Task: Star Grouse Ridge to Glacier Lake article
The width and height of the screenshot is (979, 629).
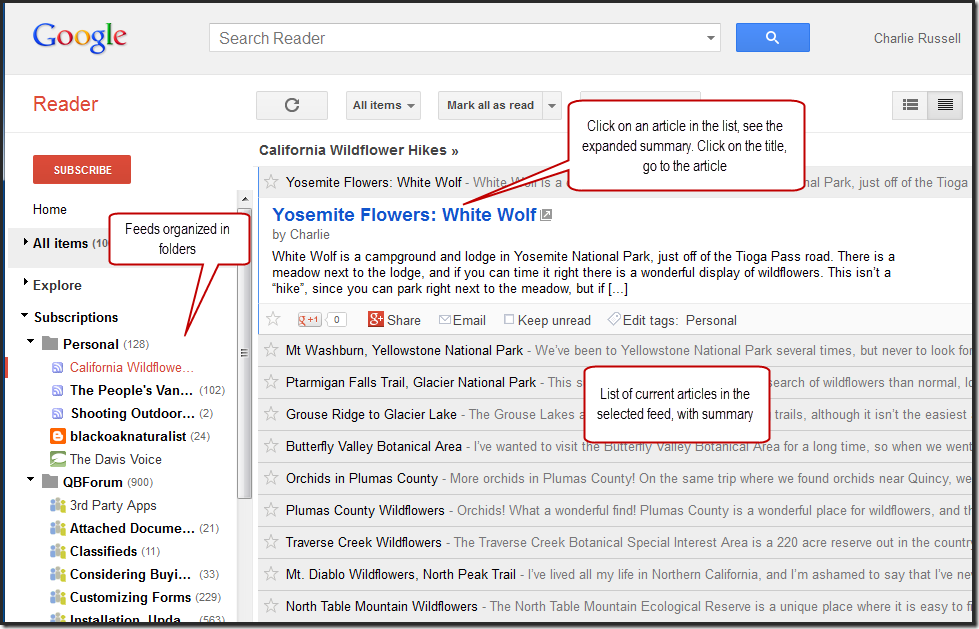Action: [x=271, y=414]
